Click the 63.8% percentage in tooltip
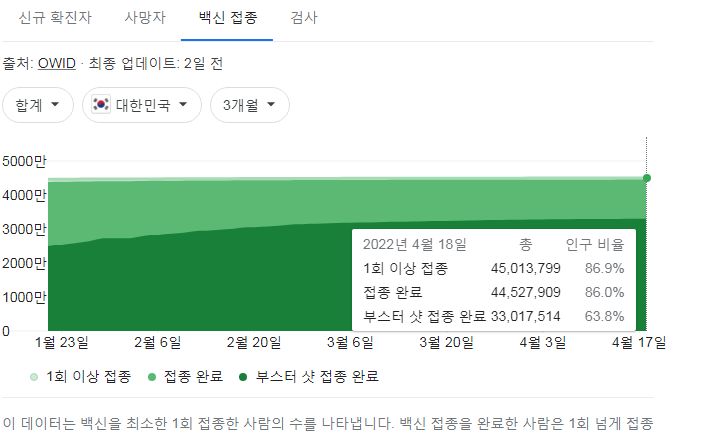 pyautogui.click(x=604, y=316)
